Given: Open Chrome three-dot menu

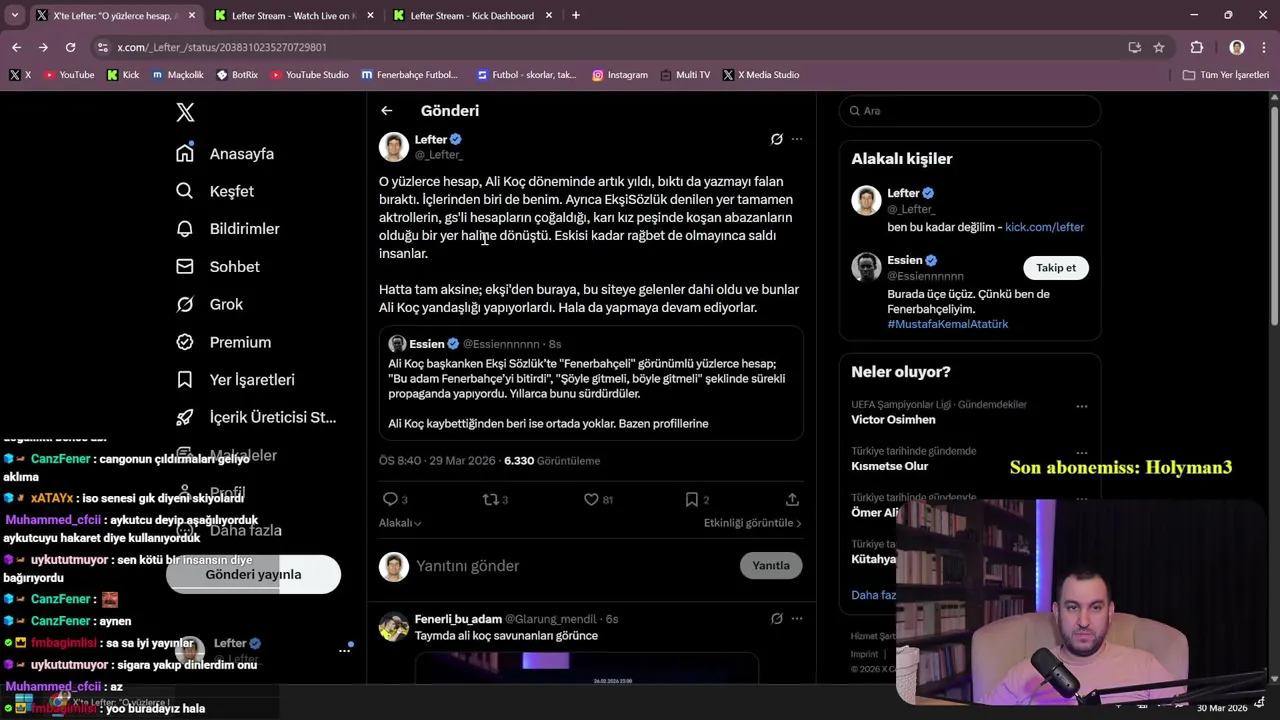Looking at the screenshot, I should point(1264,47).
